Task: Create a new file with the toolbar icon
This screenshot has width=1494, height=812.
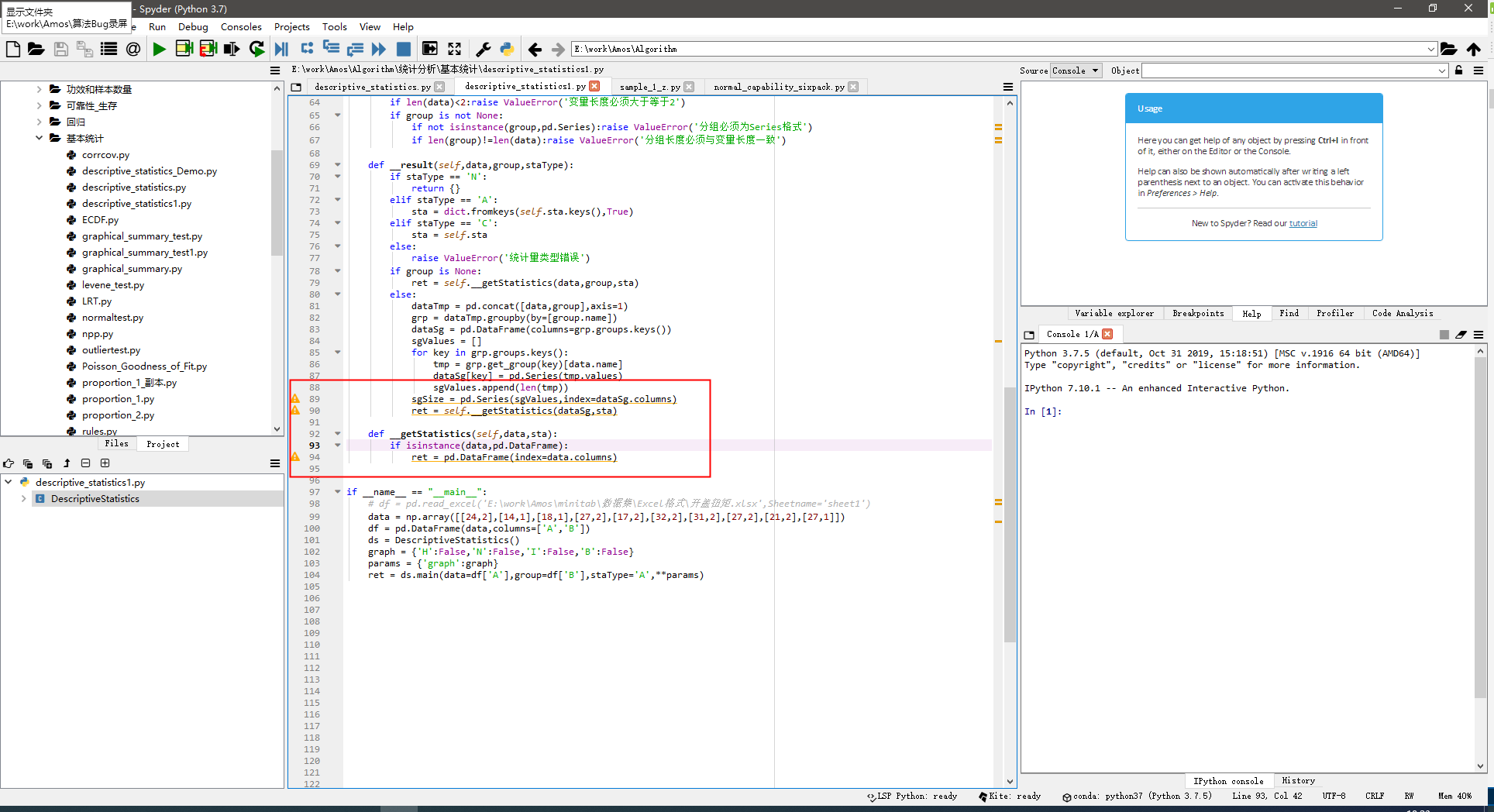Action: [13, 49]
